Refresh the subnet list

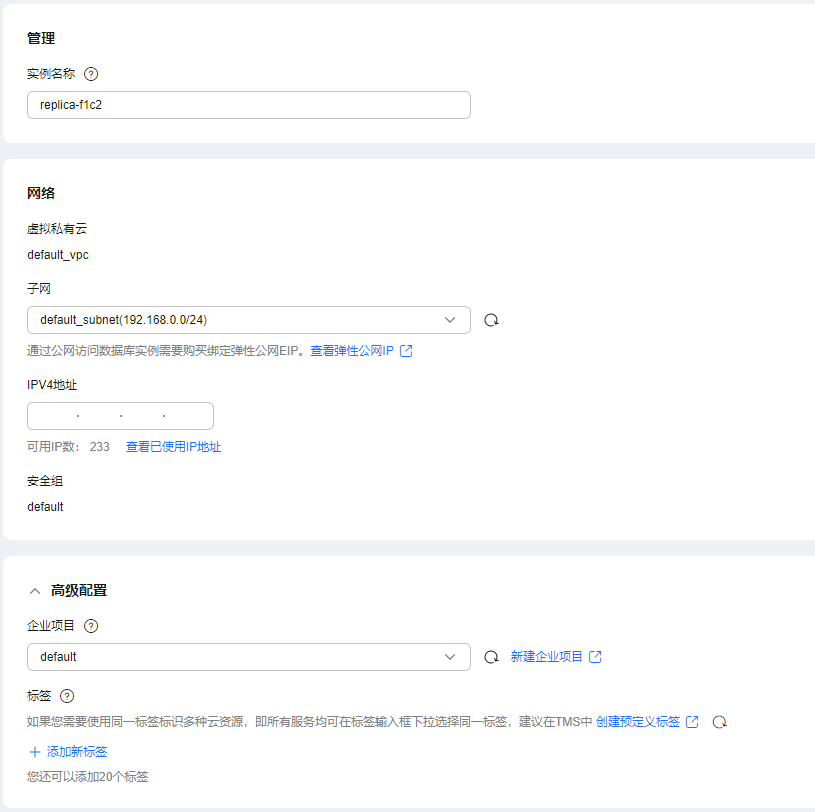pyautogui.click(x=491, y=320)
